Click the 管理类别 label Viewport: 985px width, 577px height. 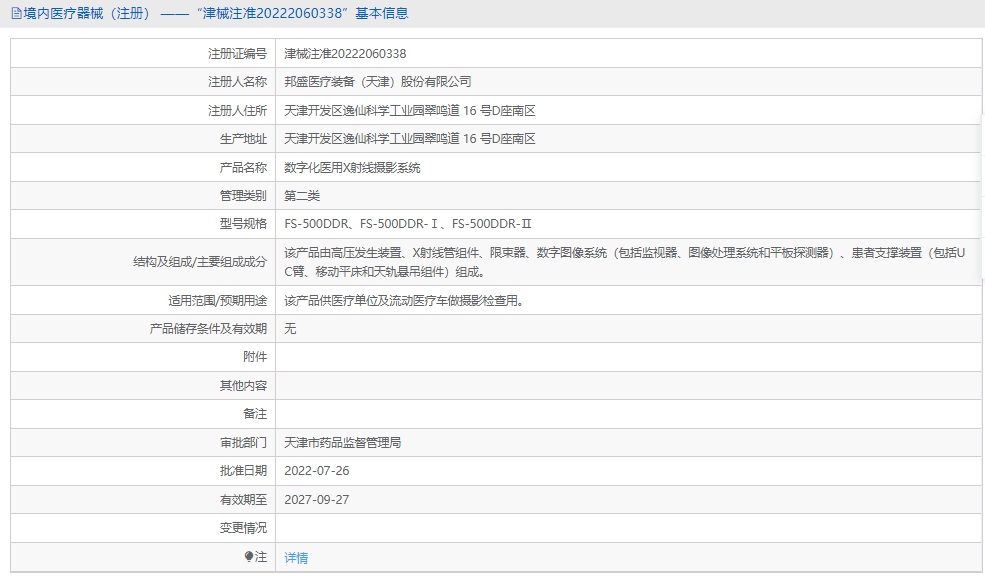[x=243, y=196]
